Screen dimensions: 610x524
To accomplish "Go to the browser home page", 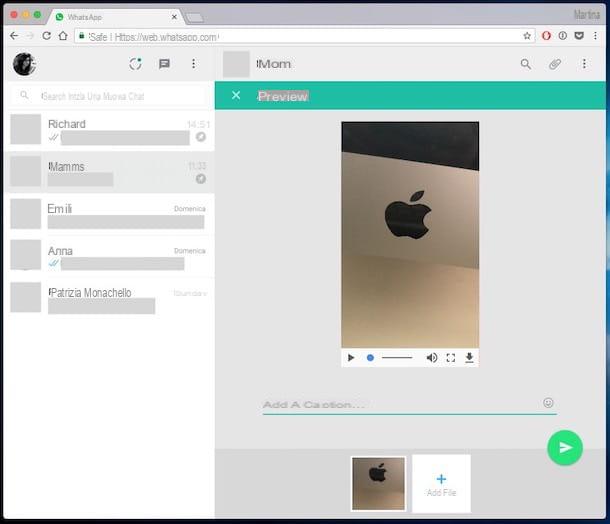I will click(x=63, y=36).
